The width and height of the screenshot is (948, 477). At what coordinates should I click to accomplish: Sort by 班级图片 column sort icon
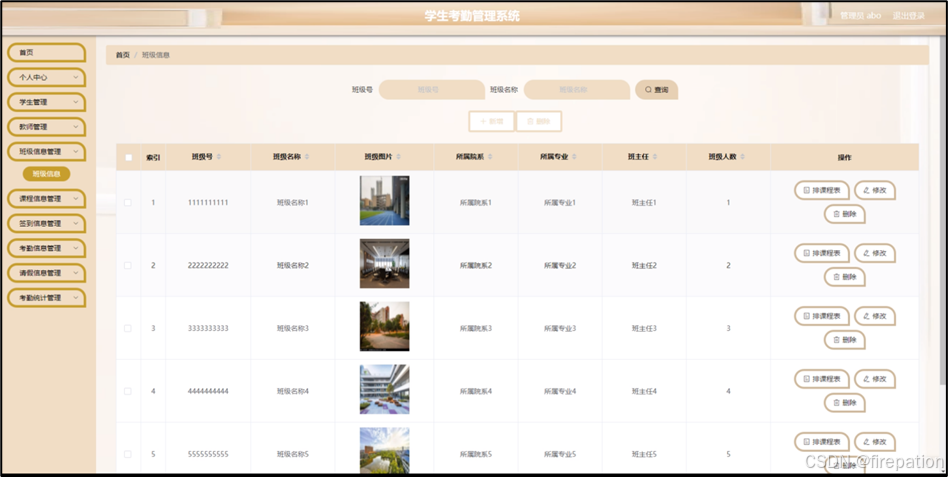pos(398,157)
